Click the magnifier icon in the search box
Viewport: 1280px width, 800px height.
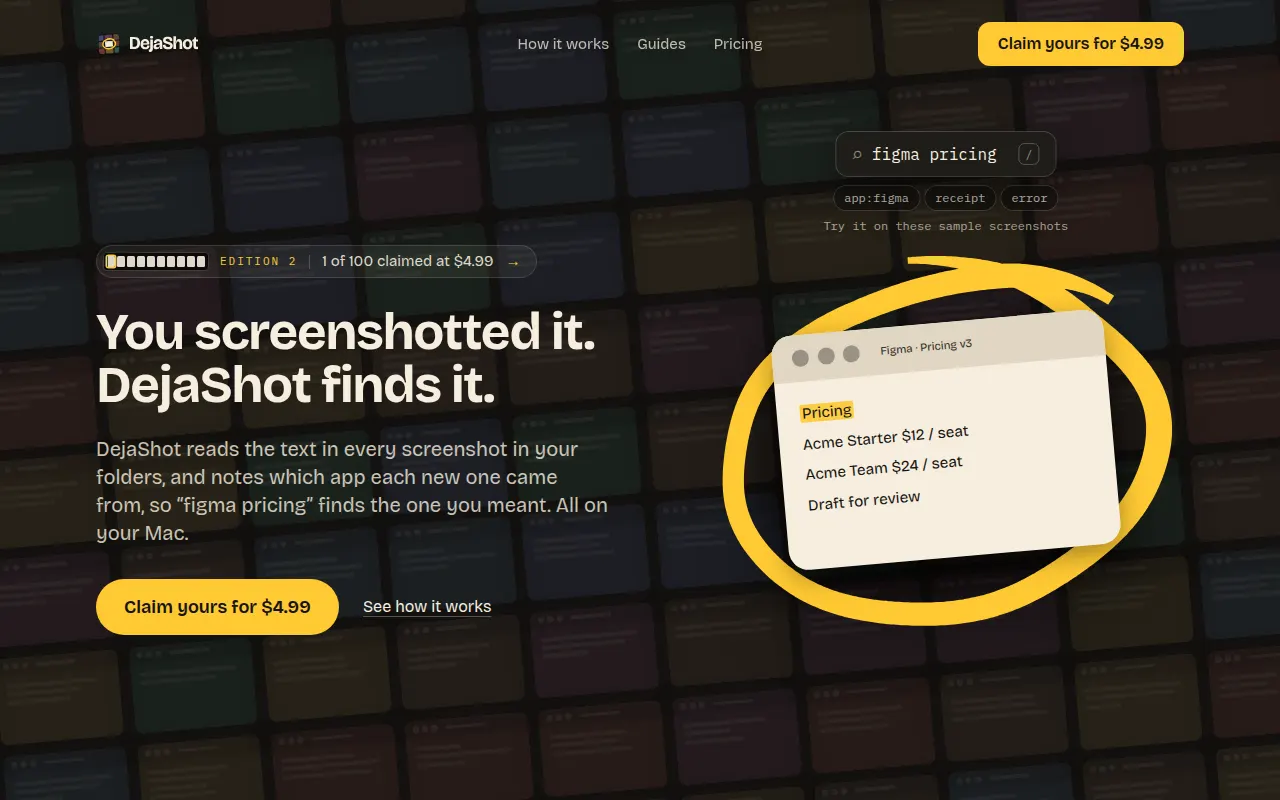point(857,155)
